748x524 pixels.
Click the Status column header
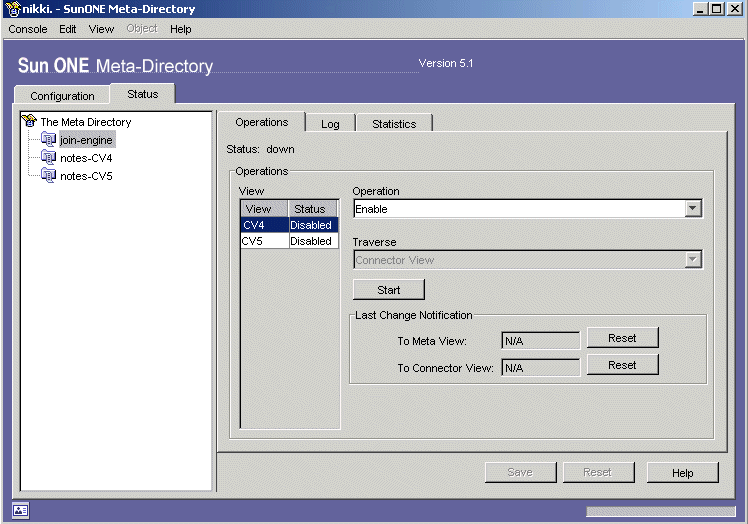(313, 209)
